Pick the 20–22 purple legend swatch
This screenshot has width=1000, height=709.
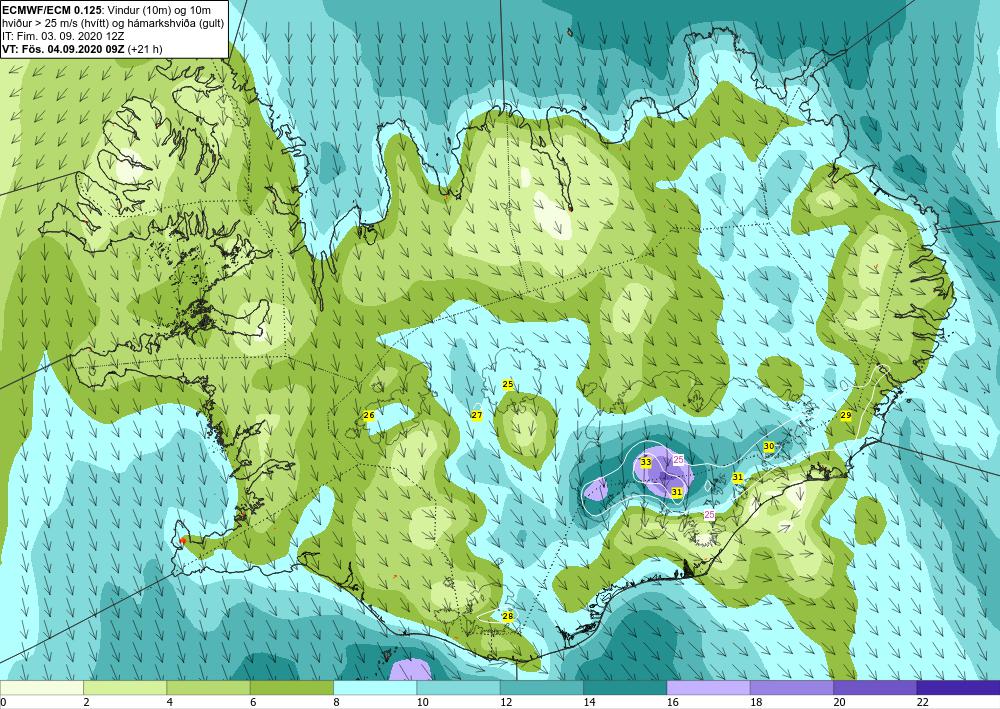point(875,687)
